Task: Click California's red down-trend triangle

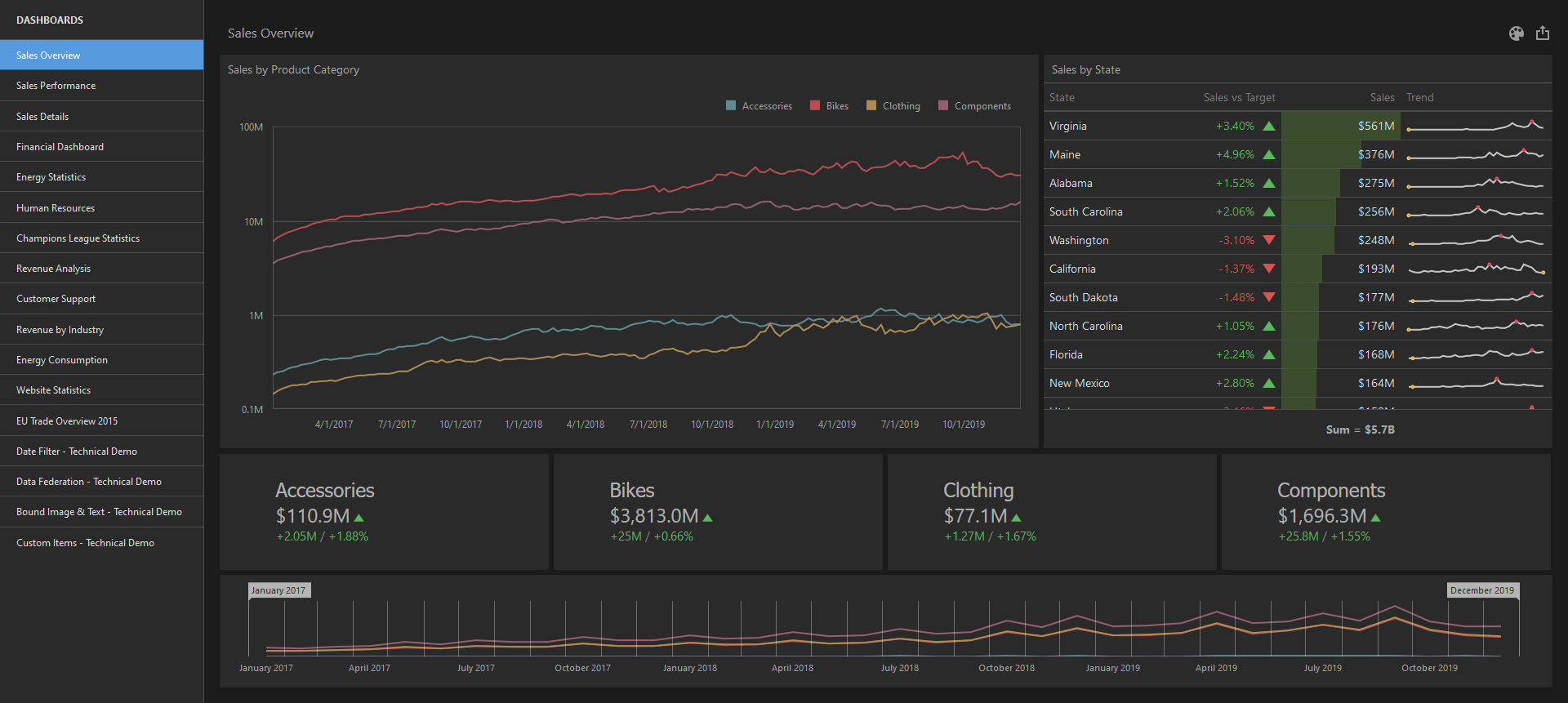Action: pyautogui.click(x=1269, y=269)
